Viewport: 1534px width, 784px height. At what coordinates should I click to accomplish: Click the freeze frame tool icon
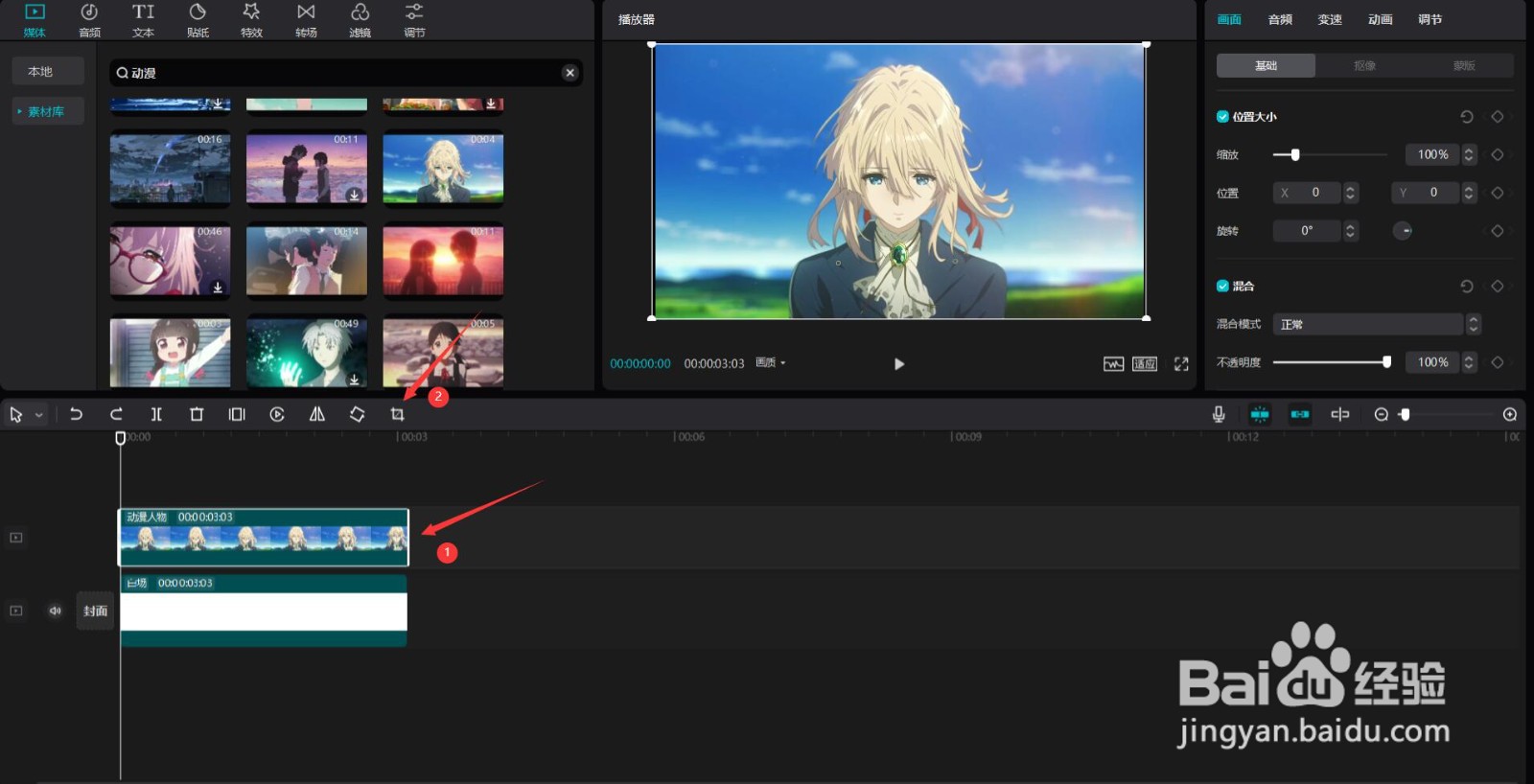(x=237, y=414)
